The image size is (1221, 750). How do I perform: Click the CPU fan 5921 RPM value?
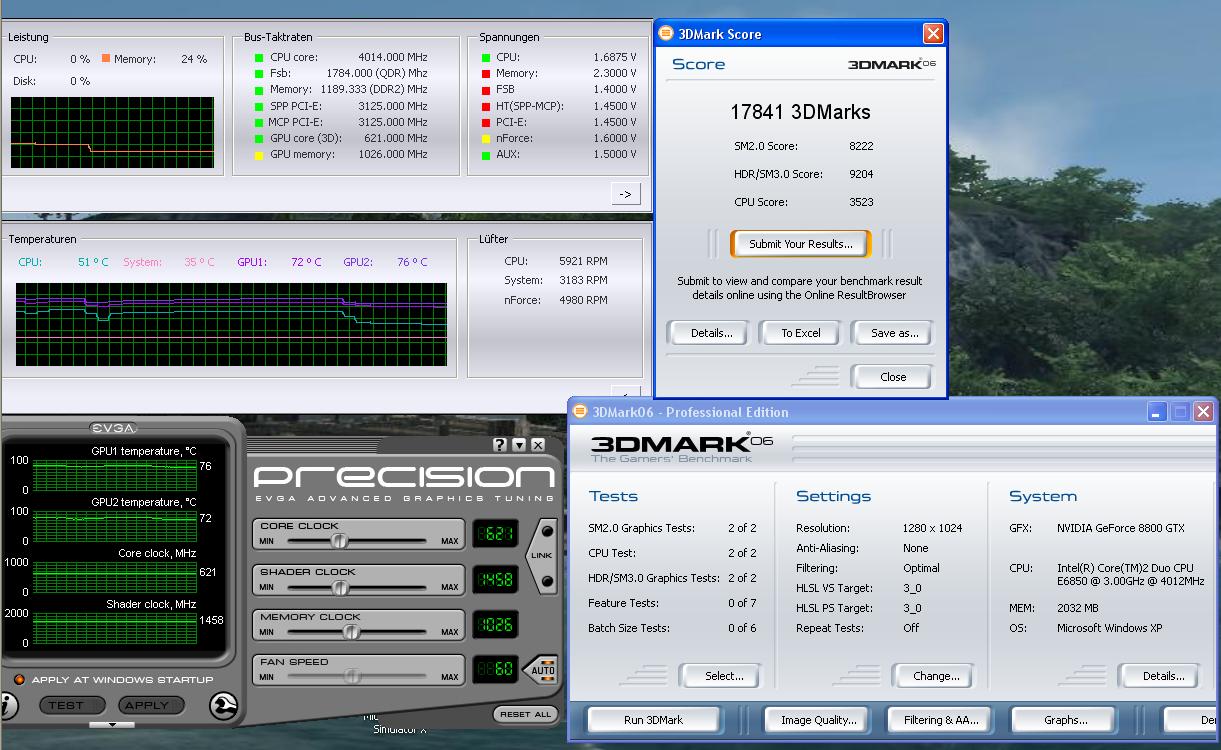click(583, 261)
